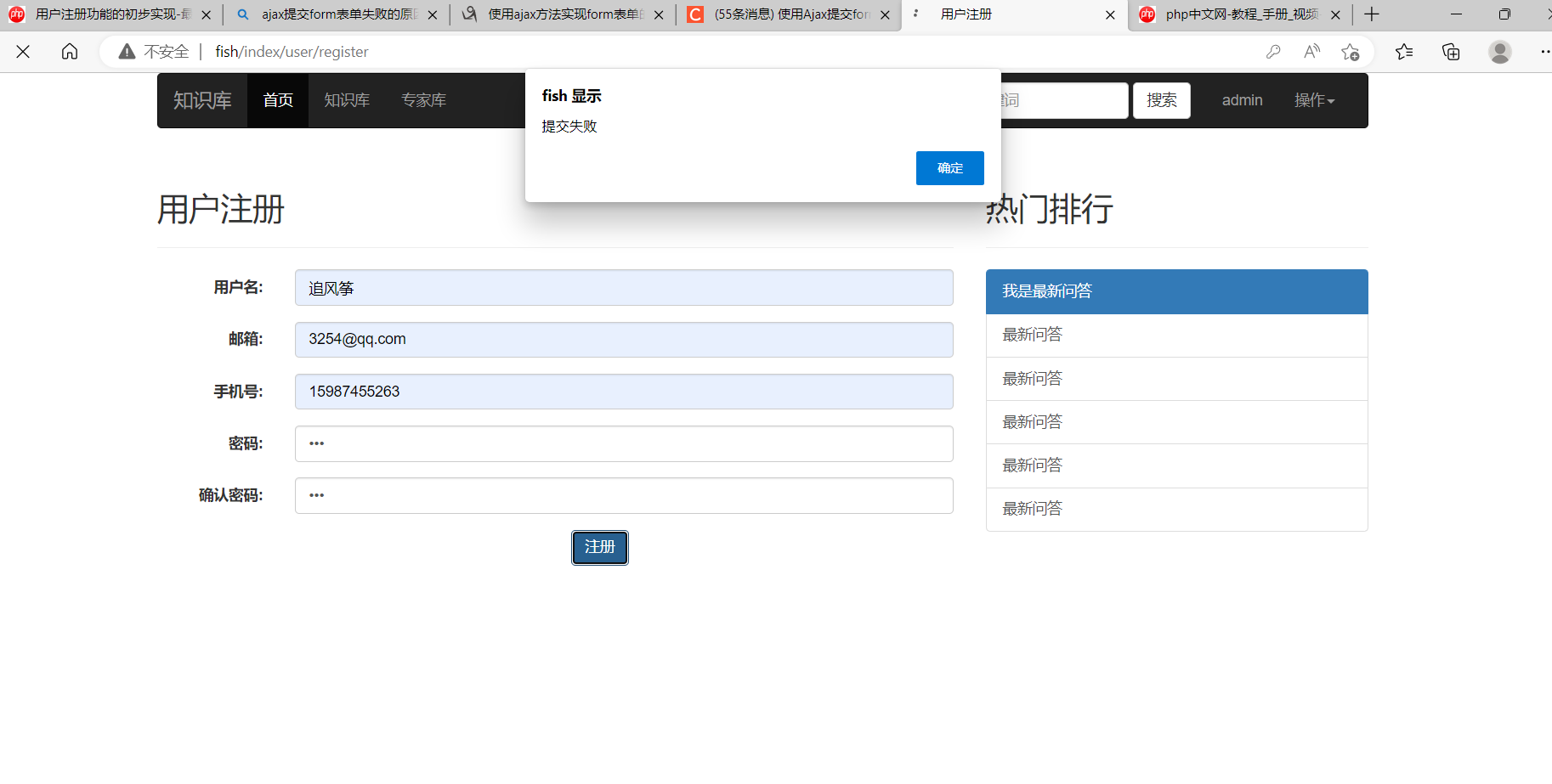
Task: Open the 知识库 nav menu item
Action: pyautogui.click(x=347, y=100)
